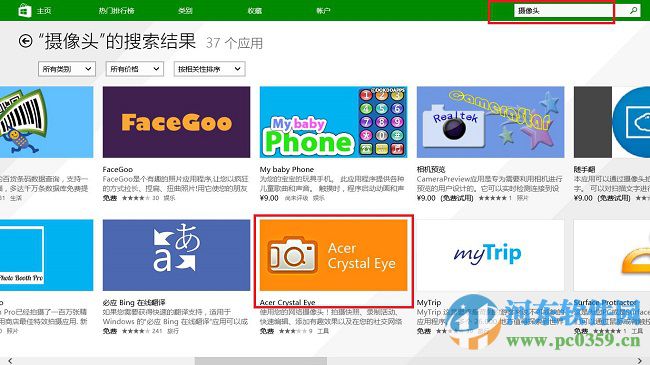
Task: Click the Acer Crystal Eye title text
Action: 288,302
